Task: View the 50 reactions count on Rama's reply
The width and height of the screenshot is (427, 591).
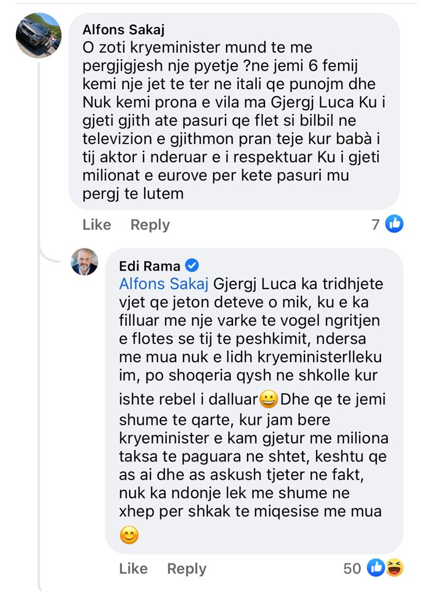Action: coord(352,568)
